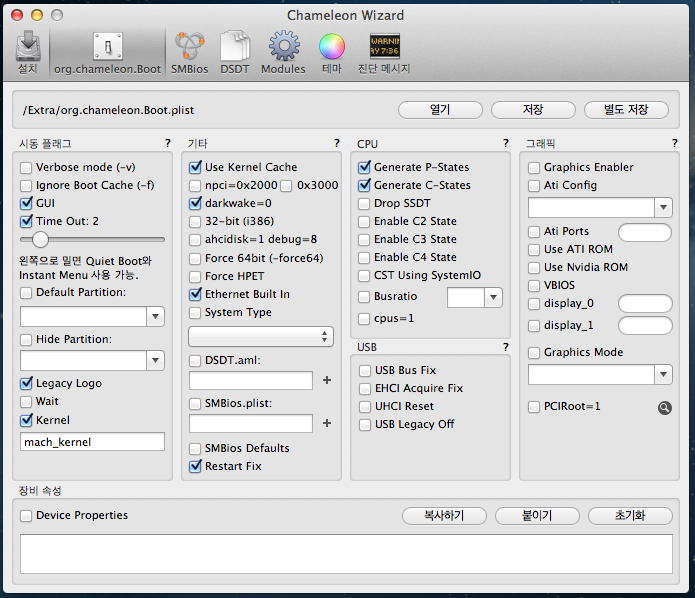Click the help question mark for 시동 플래그
The image size is (695, 598).
pyautogui.click(x=168, y=143)
